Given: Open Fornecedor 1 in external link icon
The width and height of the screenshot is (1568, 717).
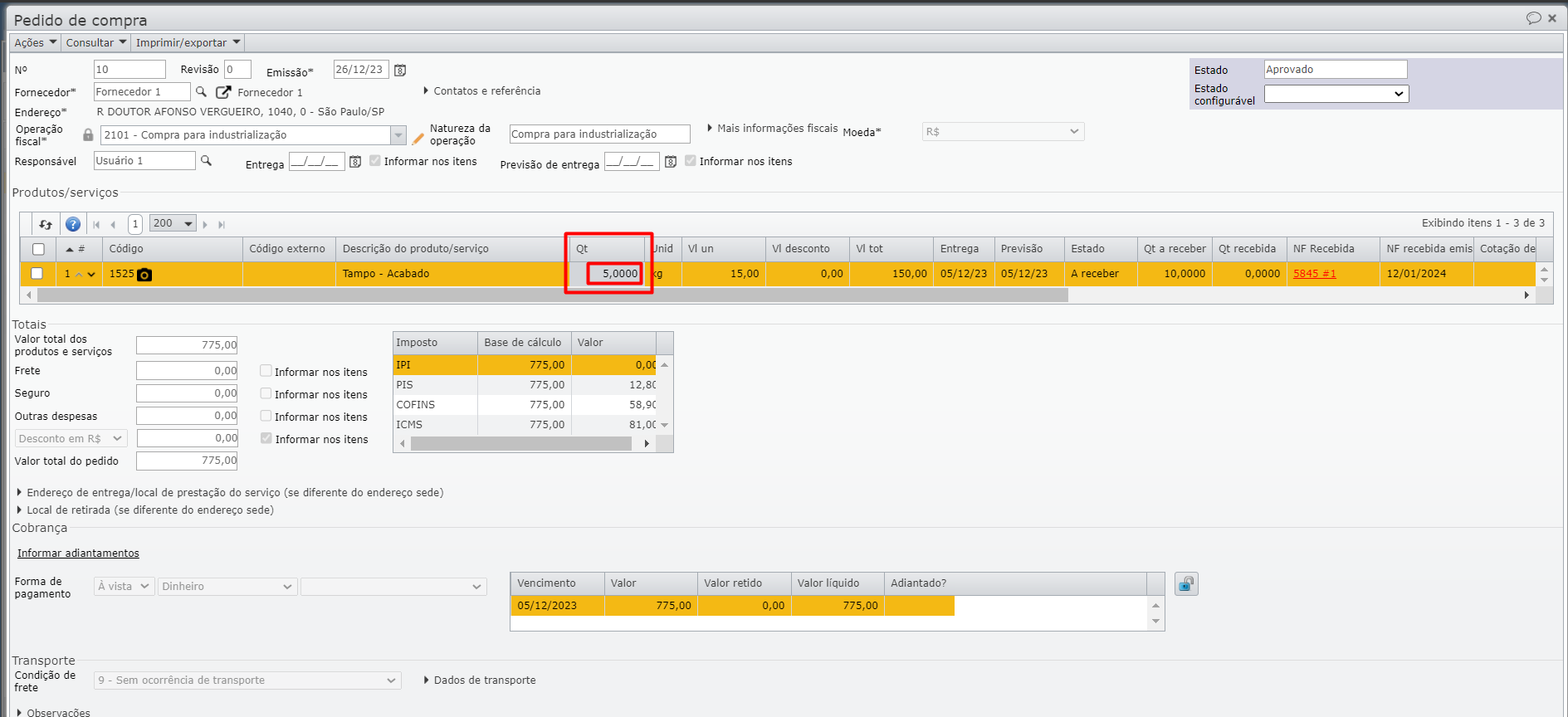Looking at the screenshot, I should (223, 92).
